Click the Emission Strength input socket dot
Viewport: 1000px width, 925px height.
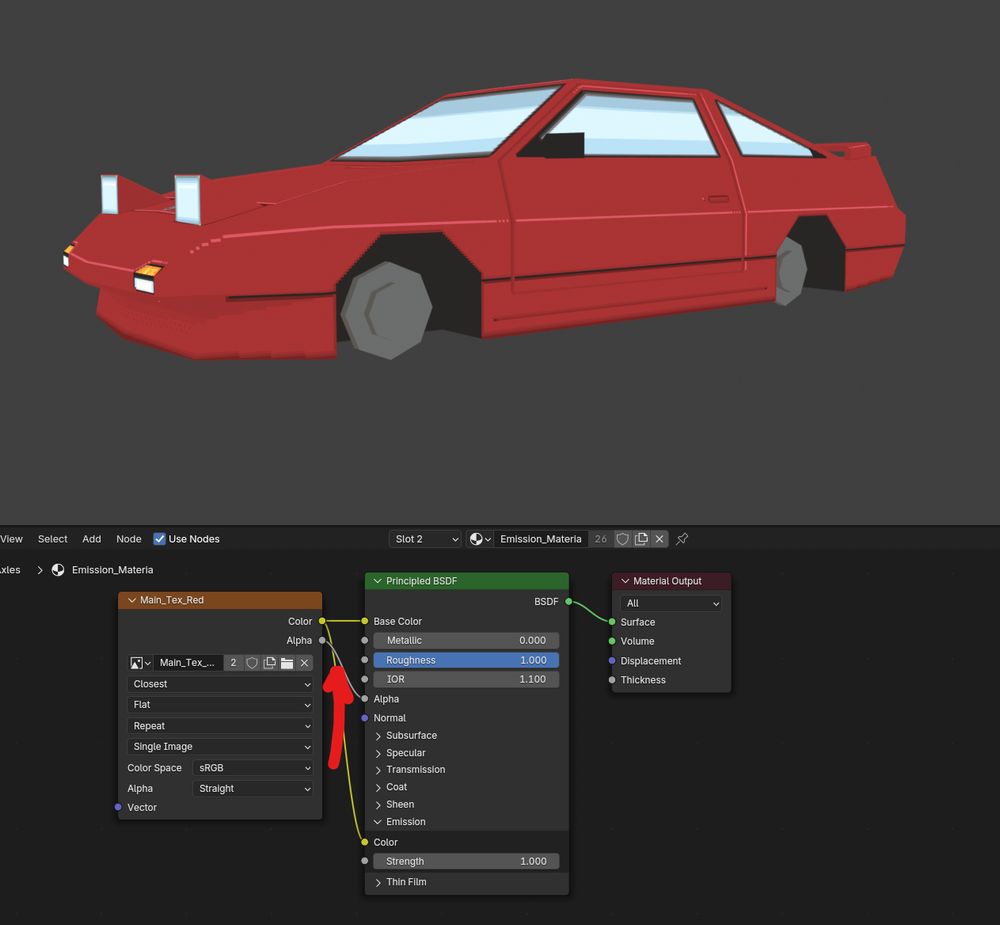click(364, 861)
